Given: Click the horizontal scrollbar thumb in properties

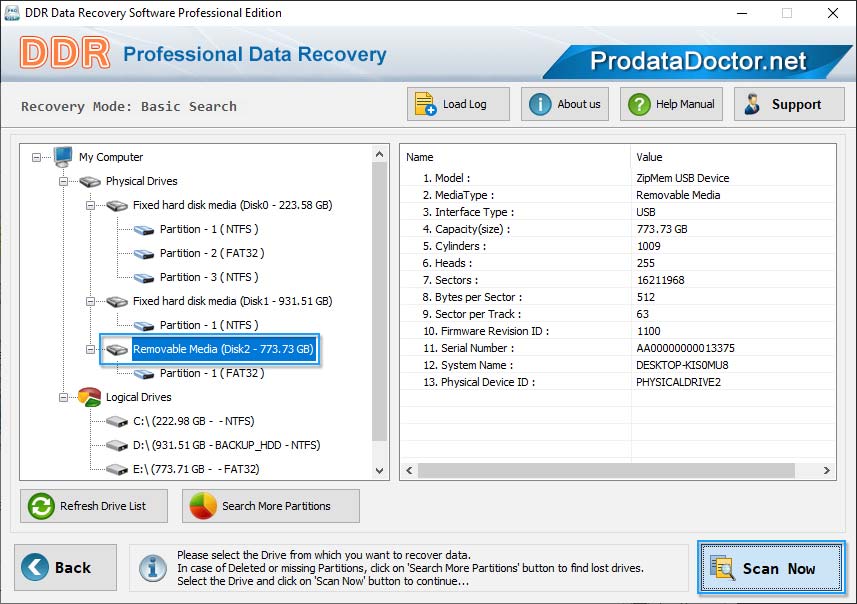Looking at the screenshot, I should coord(606,470).
